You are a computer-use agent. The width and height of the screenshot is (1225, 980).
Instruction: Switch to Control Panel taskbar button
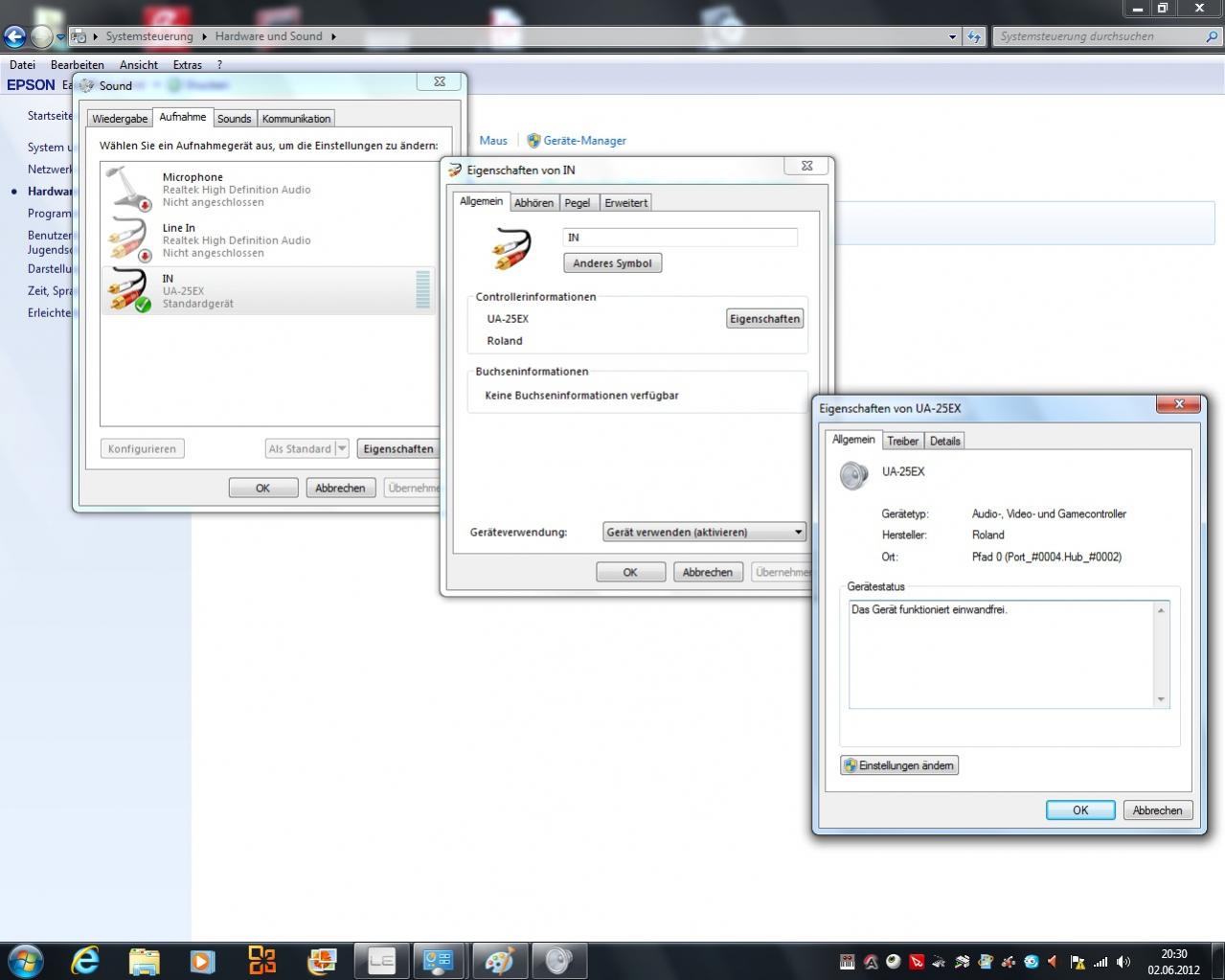click(440, 961)
